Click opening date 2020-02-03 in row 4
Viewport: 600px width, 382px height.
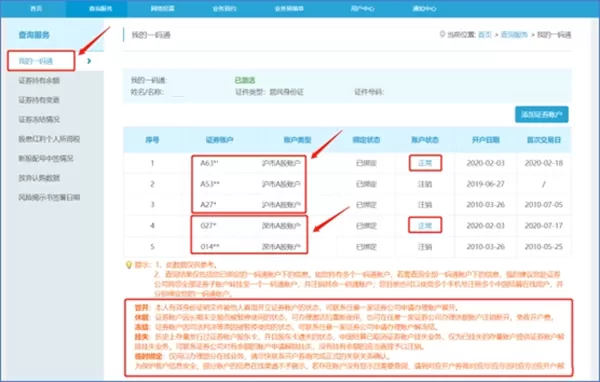point(486,225)
